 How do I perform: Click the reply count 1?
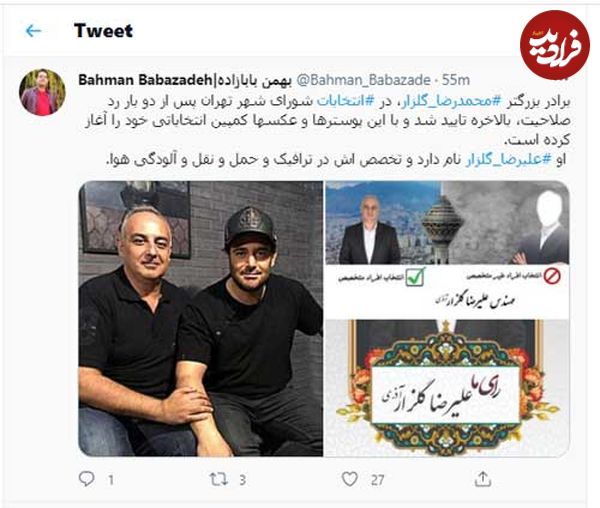tap(111, 480)
